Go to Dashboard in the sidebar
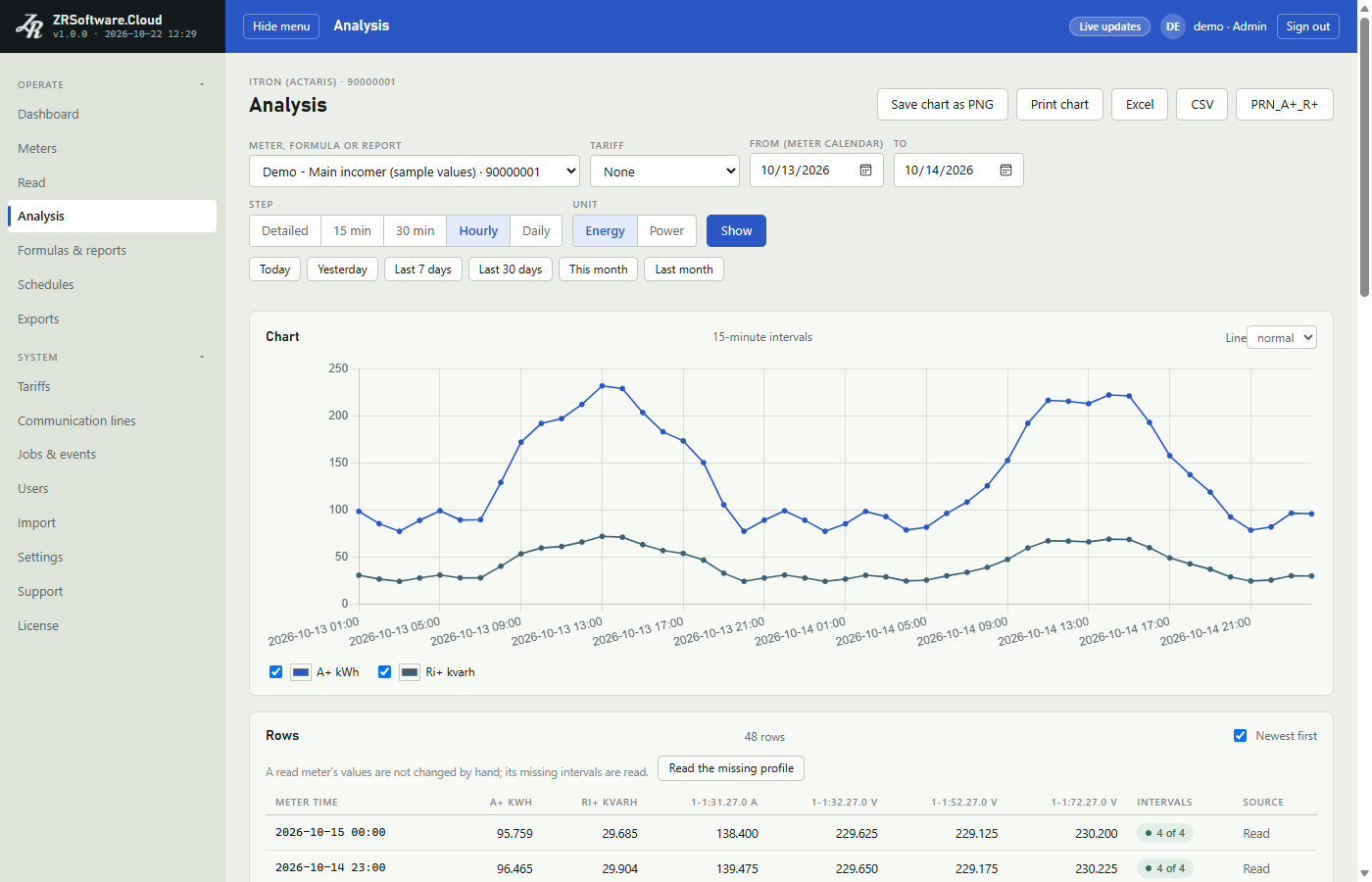This screenshot has width=1372, height=882. point(112,115)
